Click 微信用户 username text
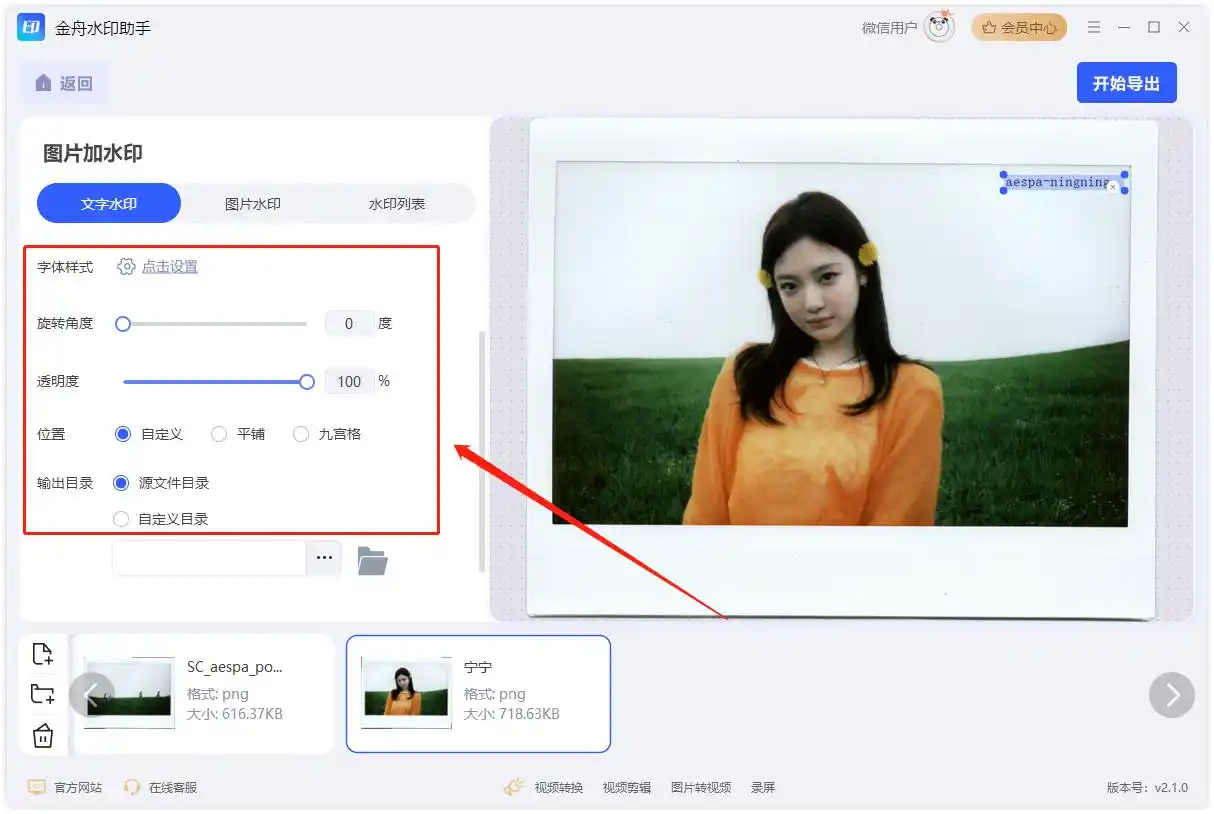The width and height of the screenshot is (1214, 814). (x=889, y=28)
